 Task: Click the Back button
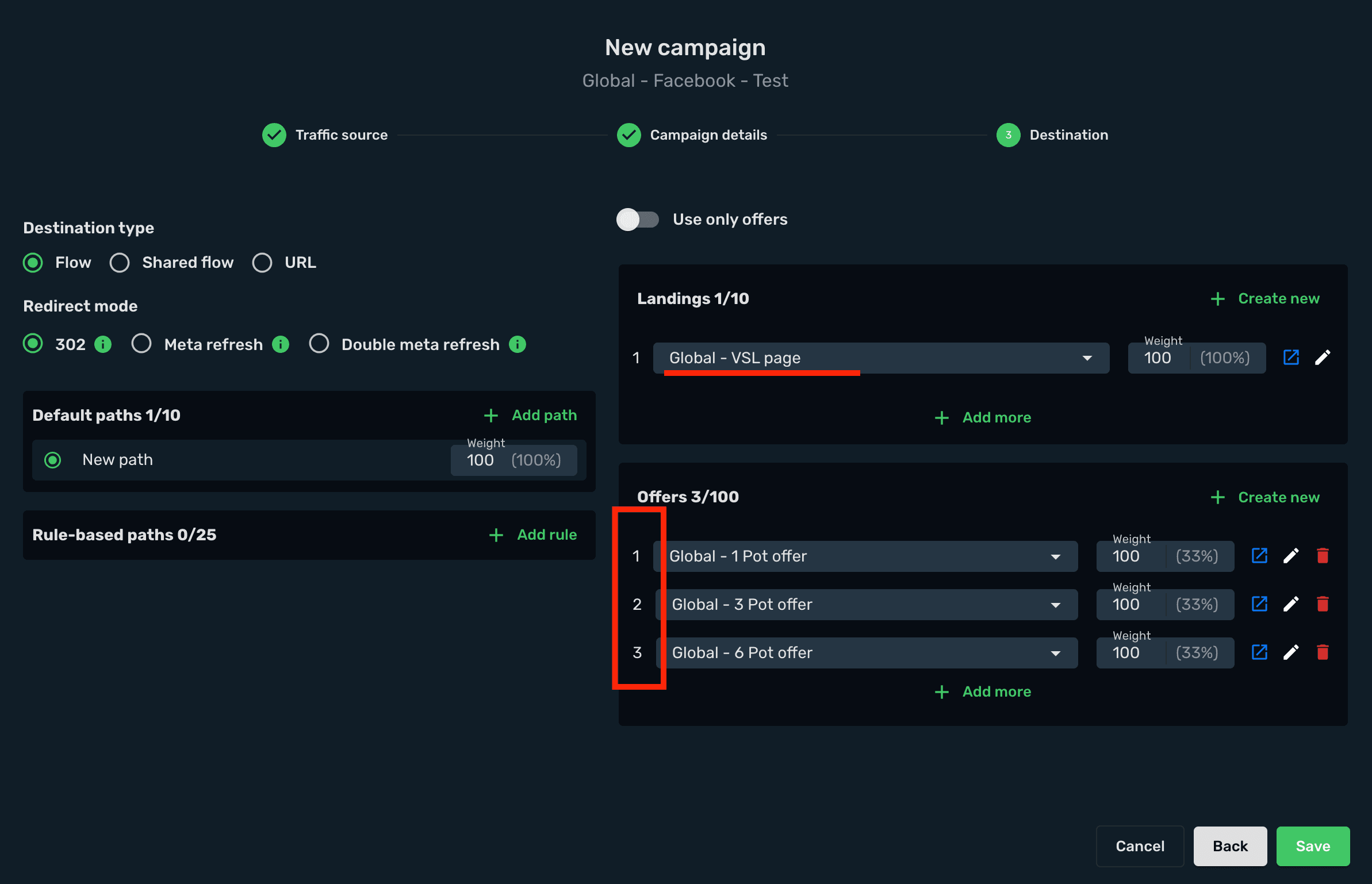(x=1230, y=846)
